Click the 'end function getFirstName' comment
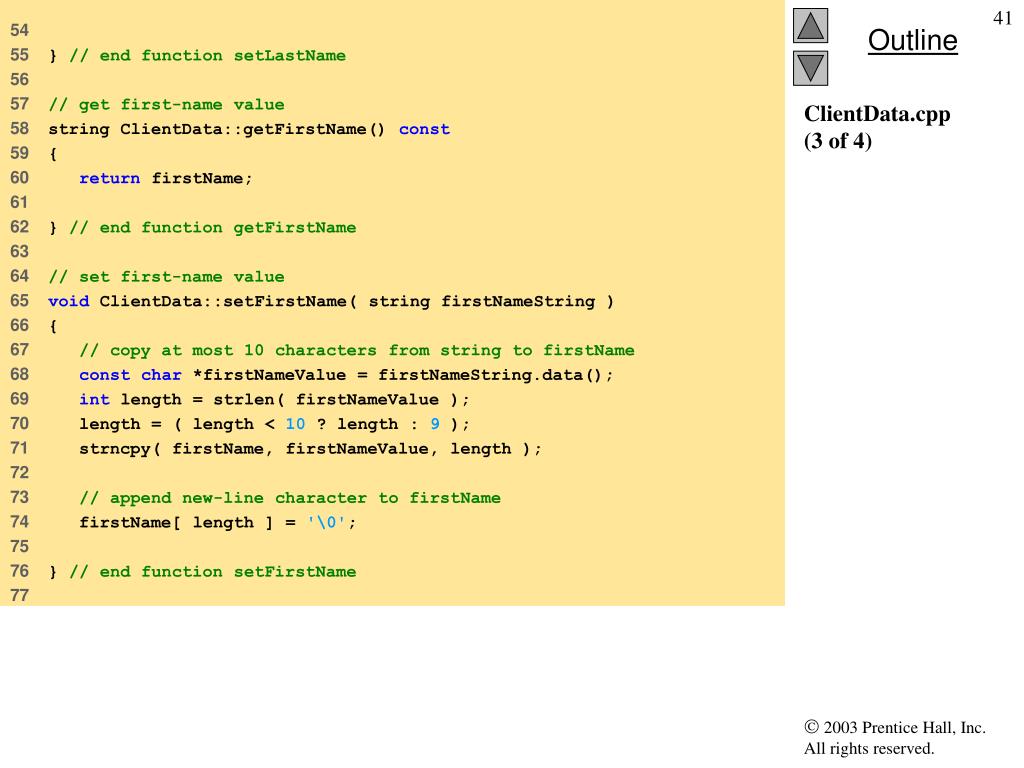The width and height of the screenshot is (1024, 768). 213,227
